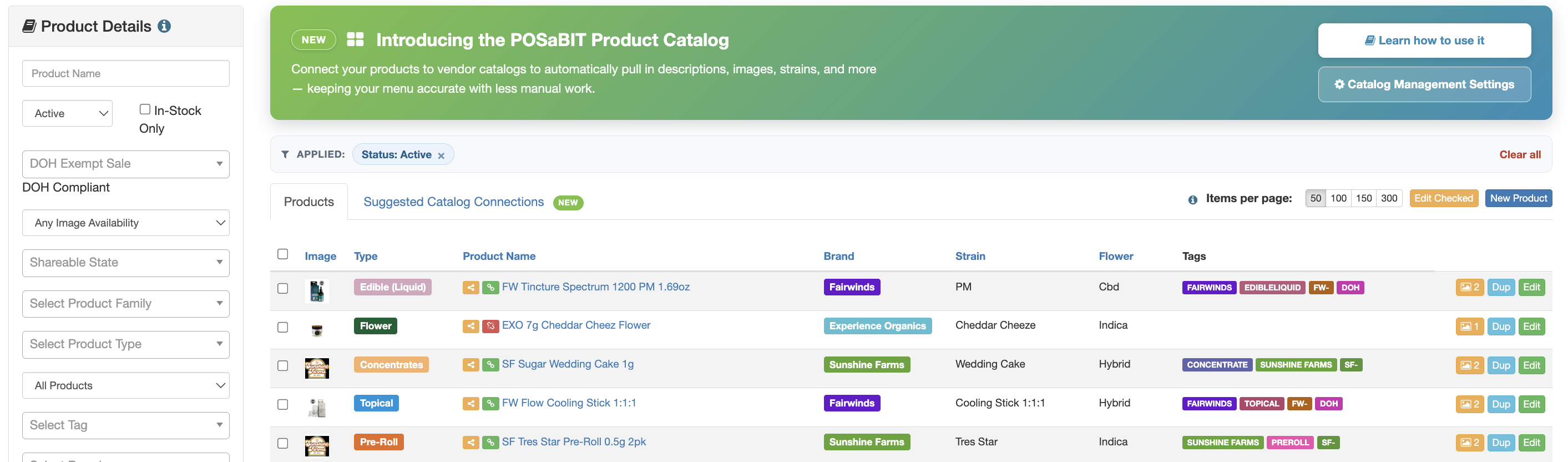1568x462 pixels.
Task: Check the FW Tincture Spectrum row checkbox
Action: pyautogui.click(x=282, y=288)
